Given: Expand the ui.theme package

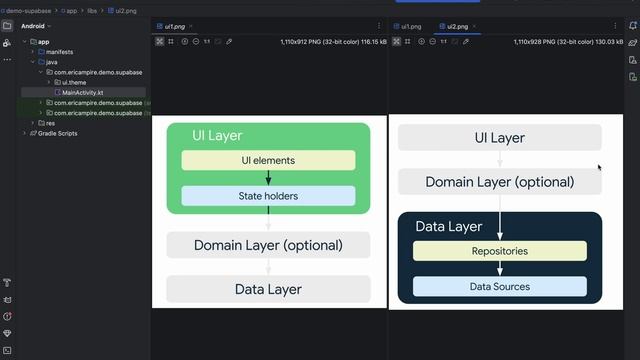Looking at the screenshot, I should pos(49,82).
